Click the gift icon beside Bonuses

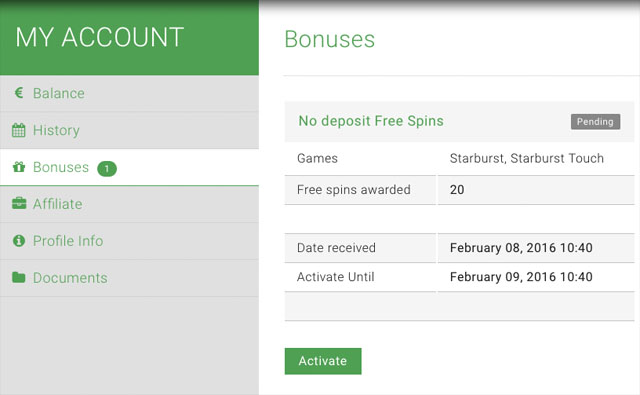point(19,167)
